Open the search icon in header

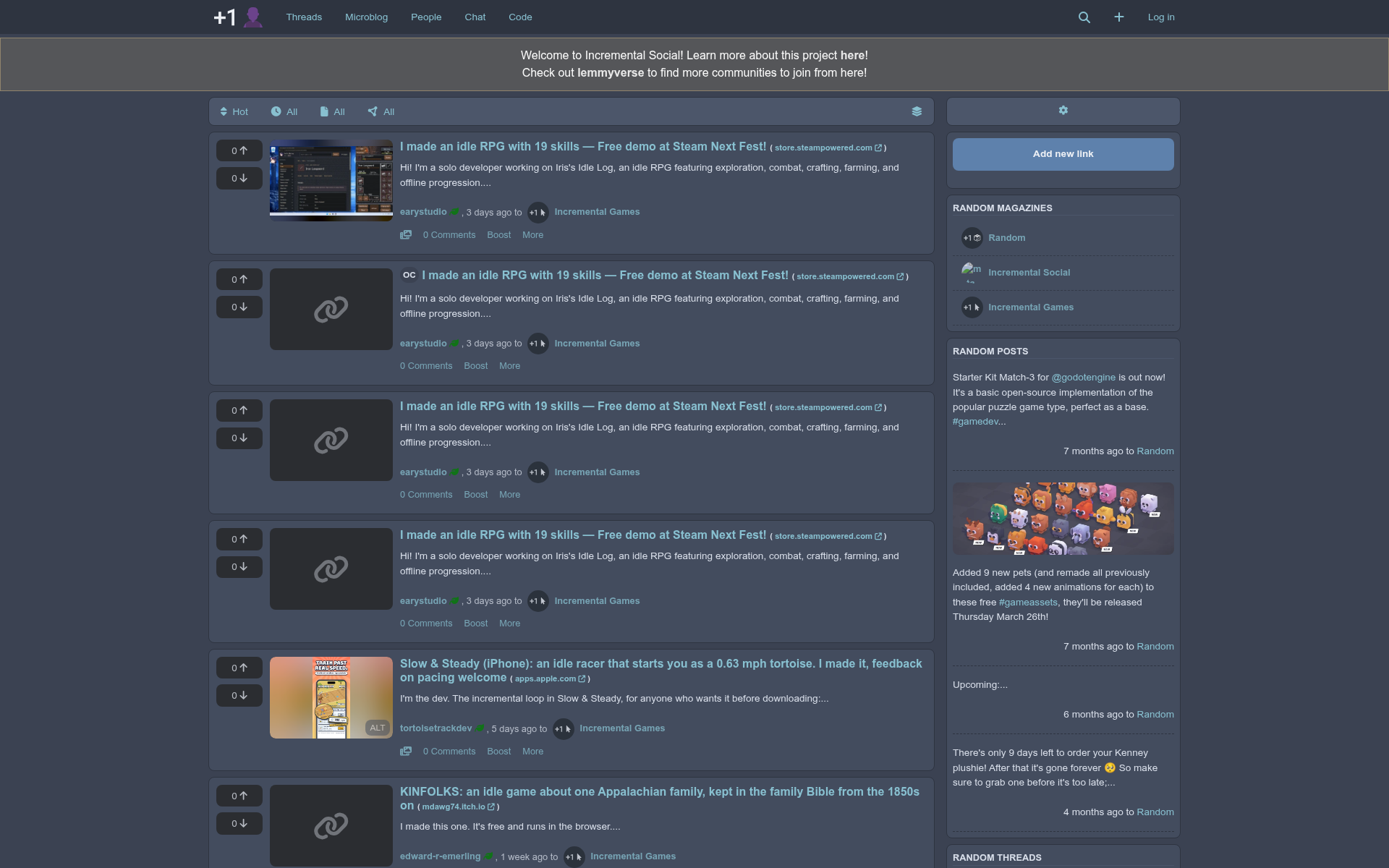pos(1084,17)
